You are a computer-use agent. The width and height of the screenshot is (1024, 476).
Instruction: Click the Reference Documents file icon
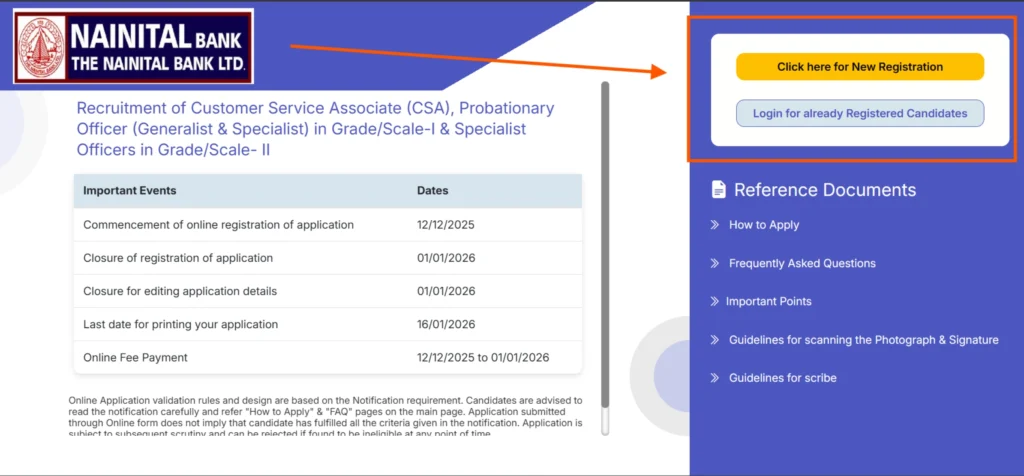point(718,190)
